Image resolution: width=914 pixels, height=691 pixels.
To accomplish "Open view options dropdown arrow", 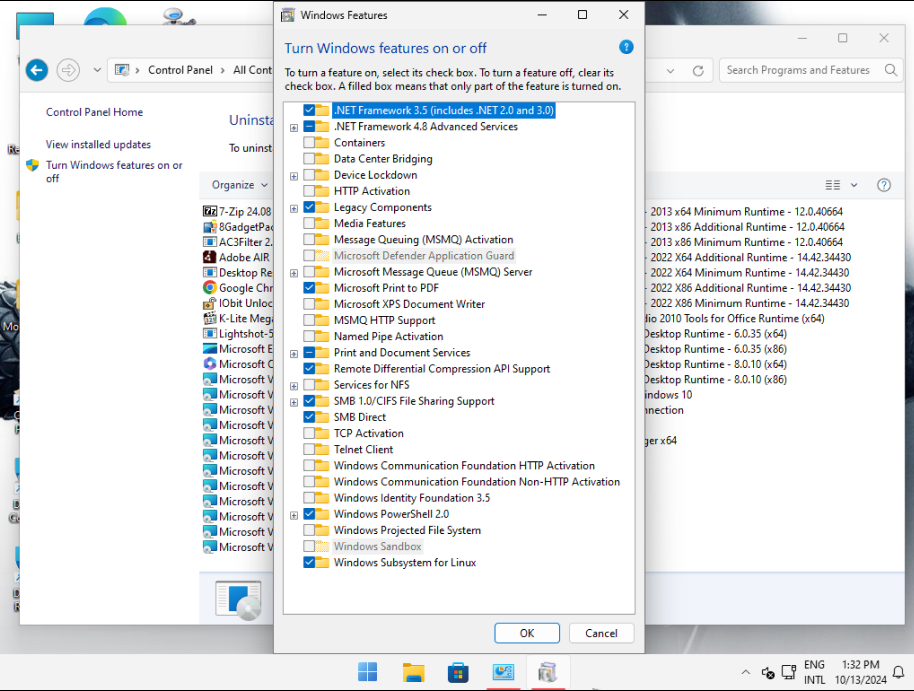I will click(x=854, y=185).
